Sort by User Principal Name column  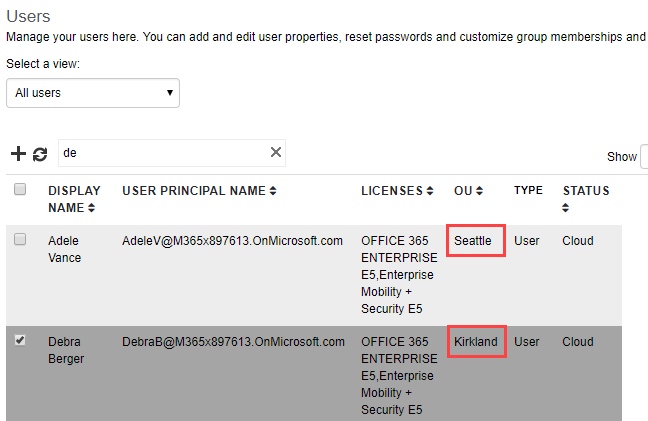tap(273, 191)
